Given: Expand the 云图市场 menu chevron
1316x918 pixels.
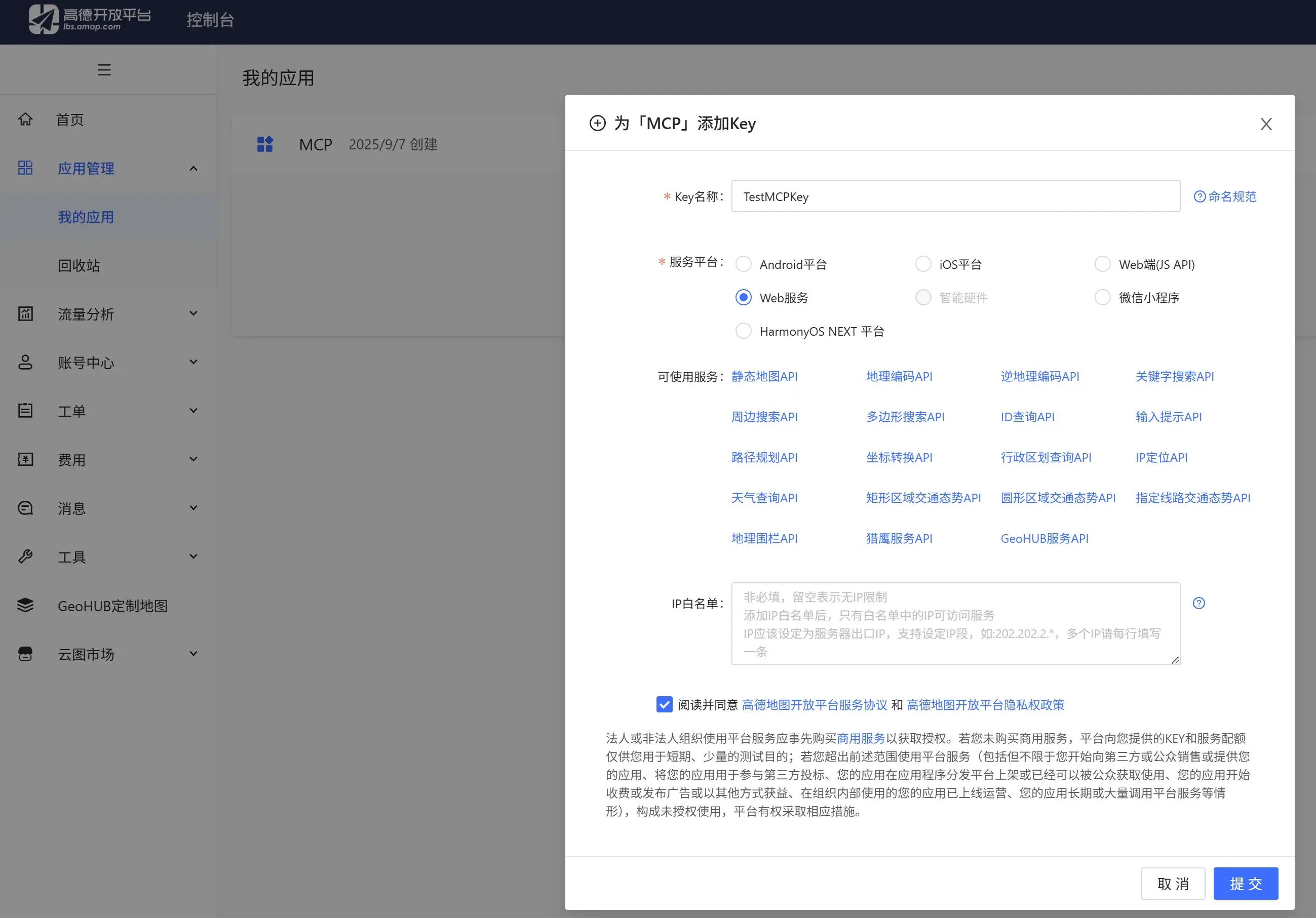Looking at the screenshot, I should (x=193, y=654).
